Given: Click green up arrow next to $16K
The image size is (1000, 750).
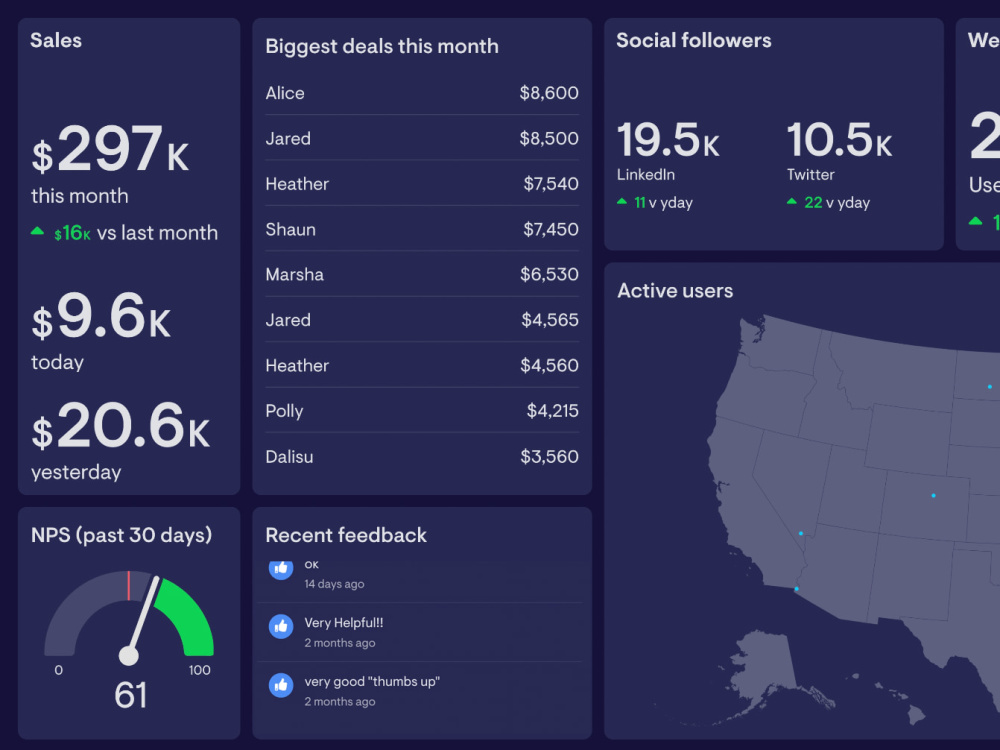Looking at the screenshot, I should (x=38, y=232).
